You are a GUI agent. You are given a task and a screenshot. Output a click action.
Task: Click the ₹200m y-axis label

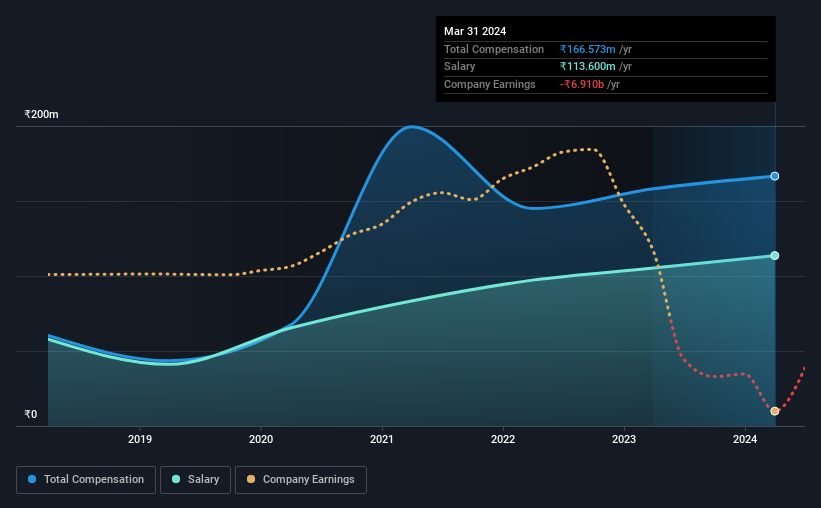point(41,114)
